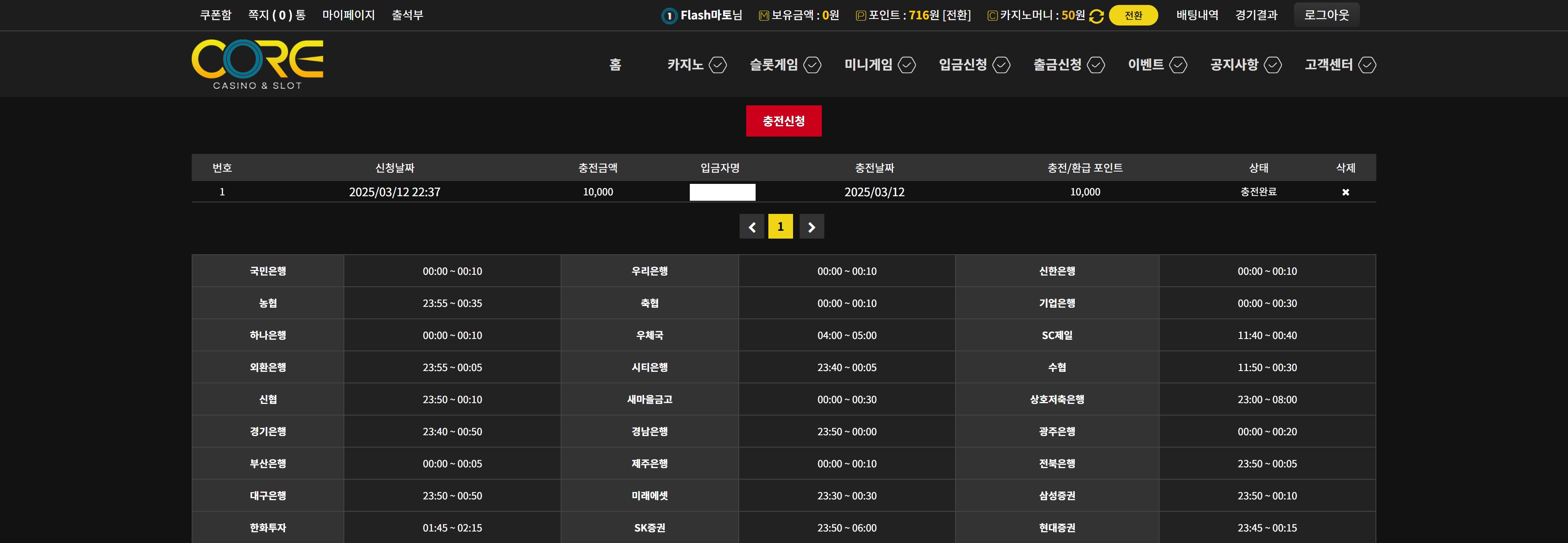1568x543 pixels.
Task: Select page number 1
Action: [x=780, y=226]
